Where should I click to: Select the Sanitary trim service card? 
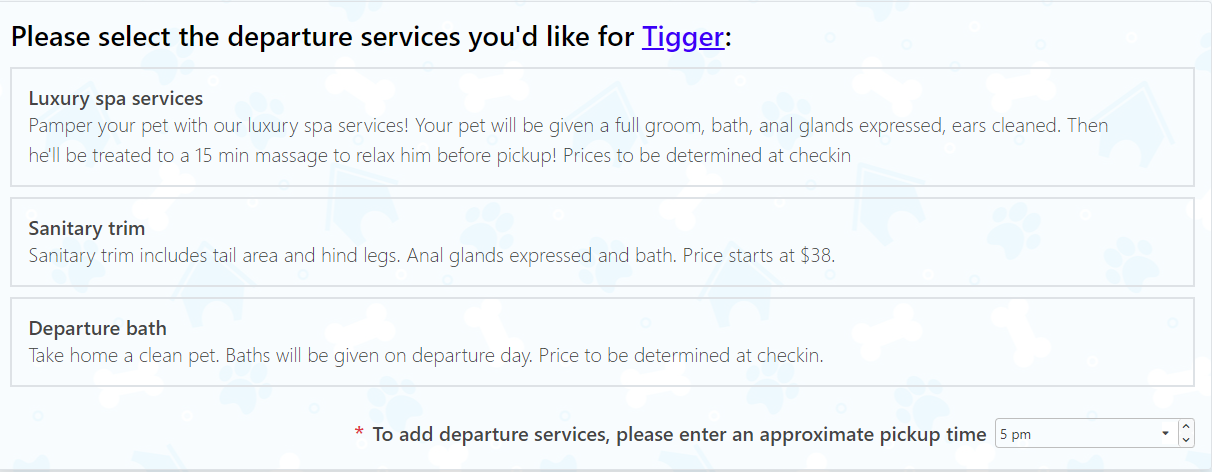click(602, 242)
